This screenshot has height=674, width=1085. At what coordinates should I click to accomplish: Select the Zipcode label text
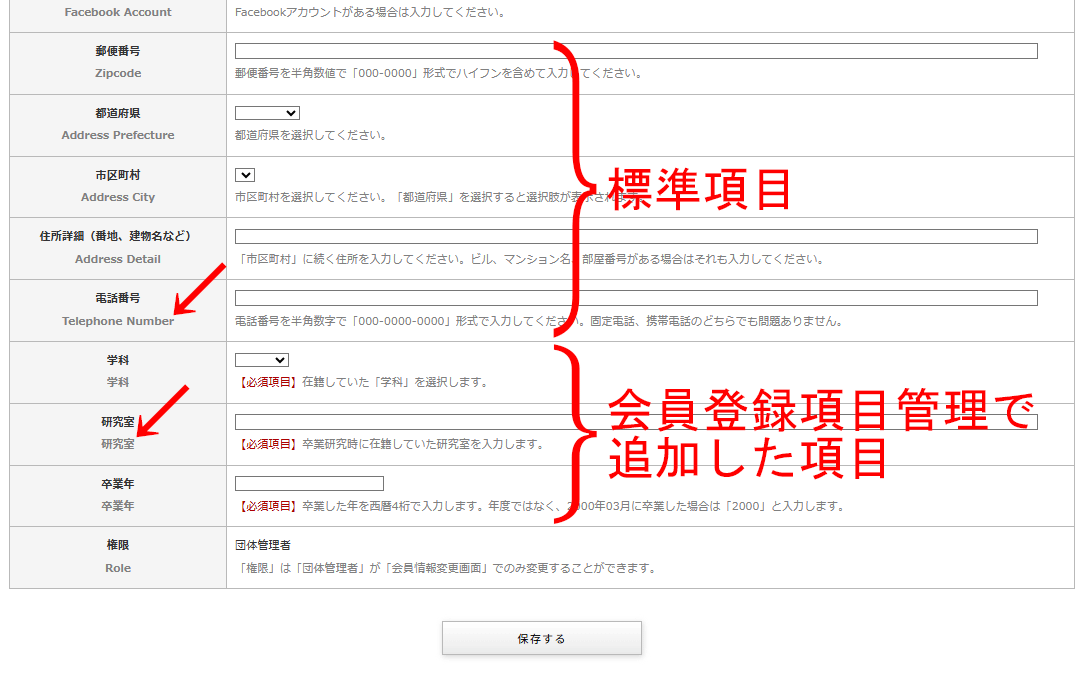pyautogui.click(x=116, y=73)
